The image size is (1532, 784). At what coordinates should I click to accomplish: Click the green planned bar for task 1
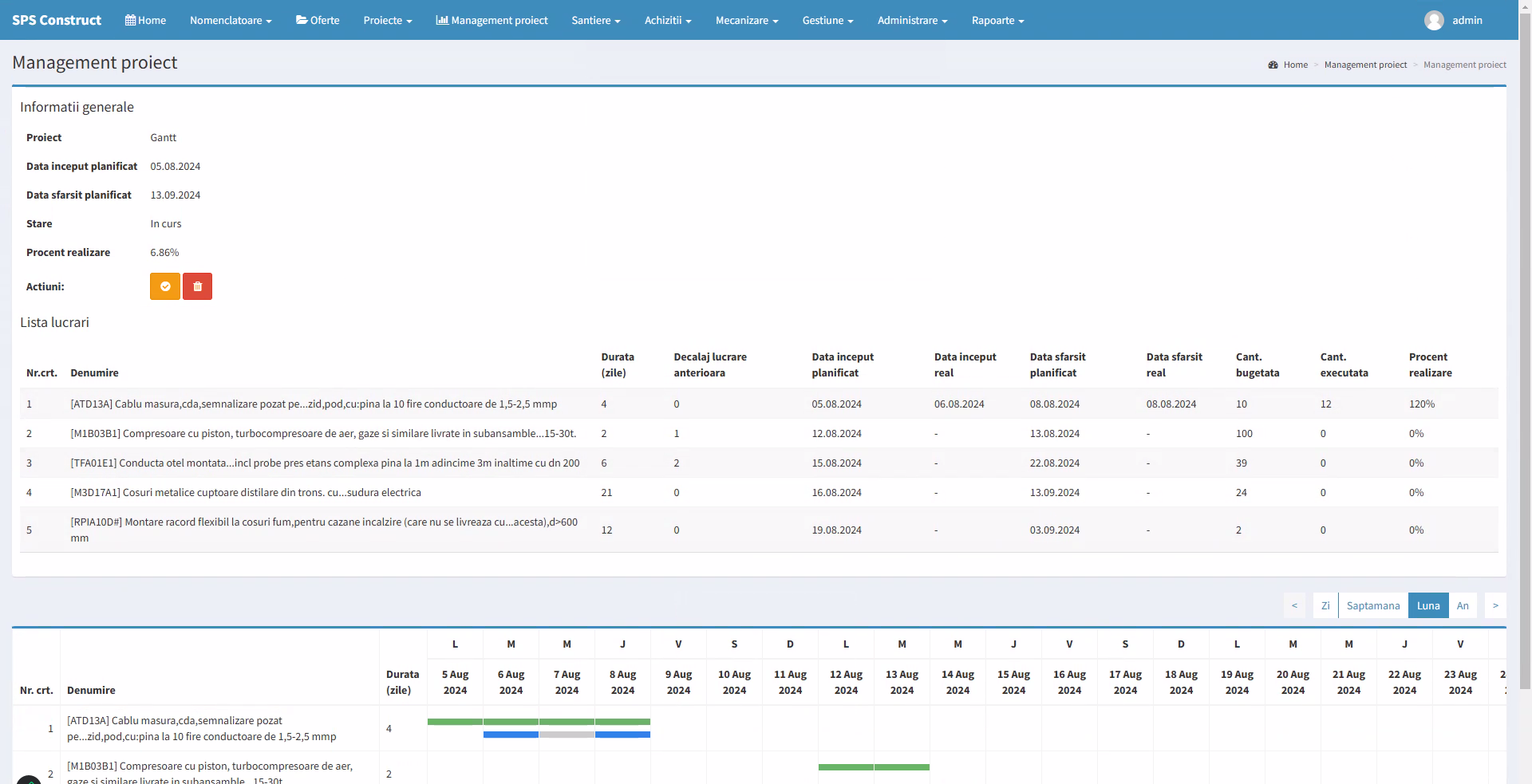[x=539, y=722]
